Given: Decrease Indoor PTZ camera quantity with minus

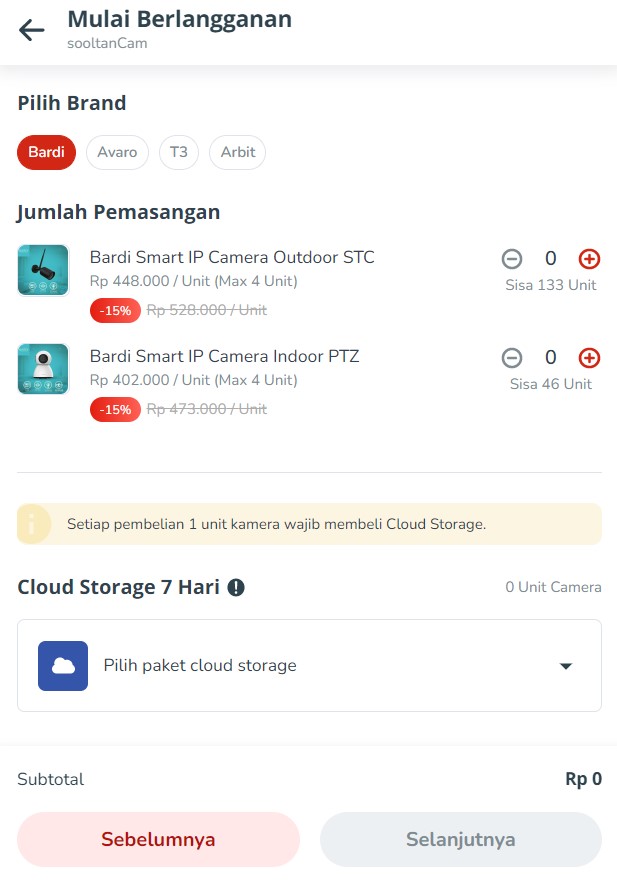Looking at the screenshot, I should (x=512, y=357).
